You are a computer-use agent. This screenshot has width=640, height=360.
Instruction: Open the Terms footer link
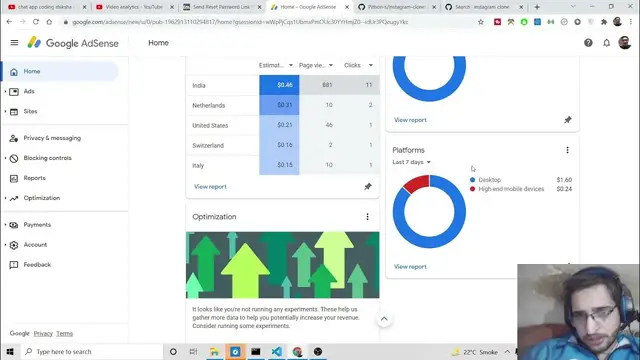[64, 333]
